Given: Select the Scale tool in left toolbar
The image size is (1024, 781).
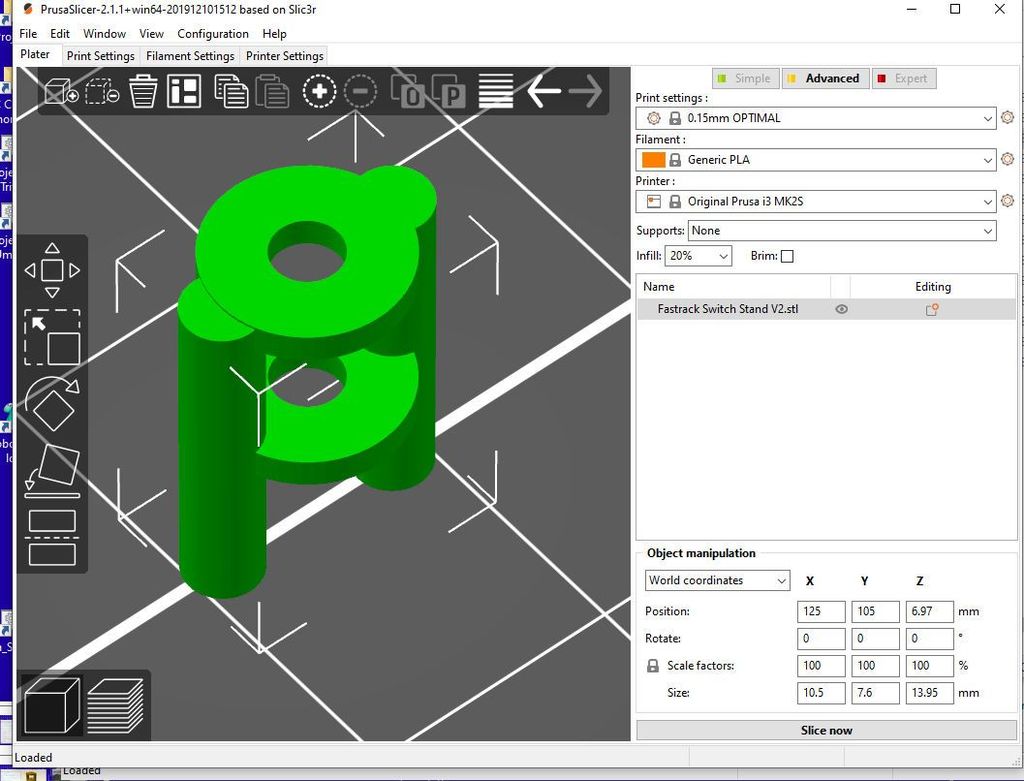Looking at the screenshot, I should (52, 338).
